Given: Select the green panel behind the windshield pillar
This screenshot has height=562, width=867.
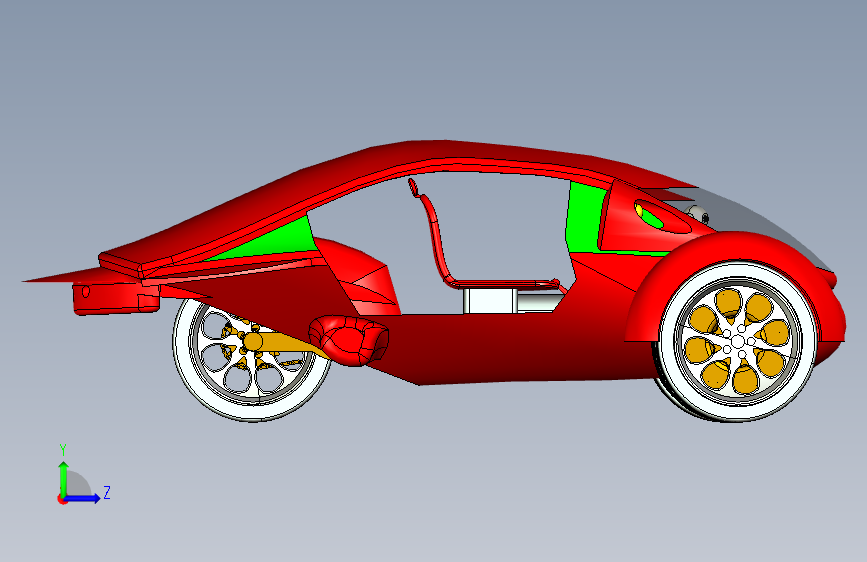Looking at the screenshot, I should (583, 217).
